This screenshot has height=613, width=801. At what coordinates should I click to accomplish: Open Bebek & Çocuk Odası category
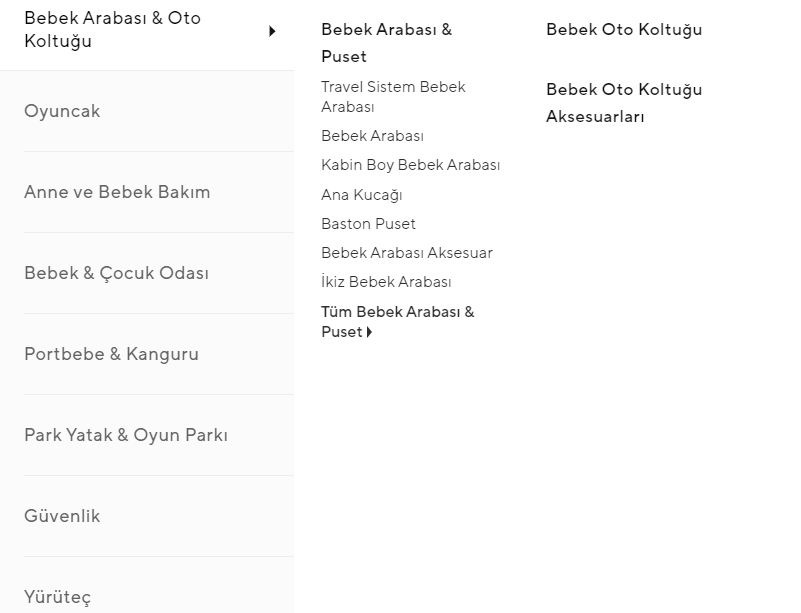(x=116, y=273)
